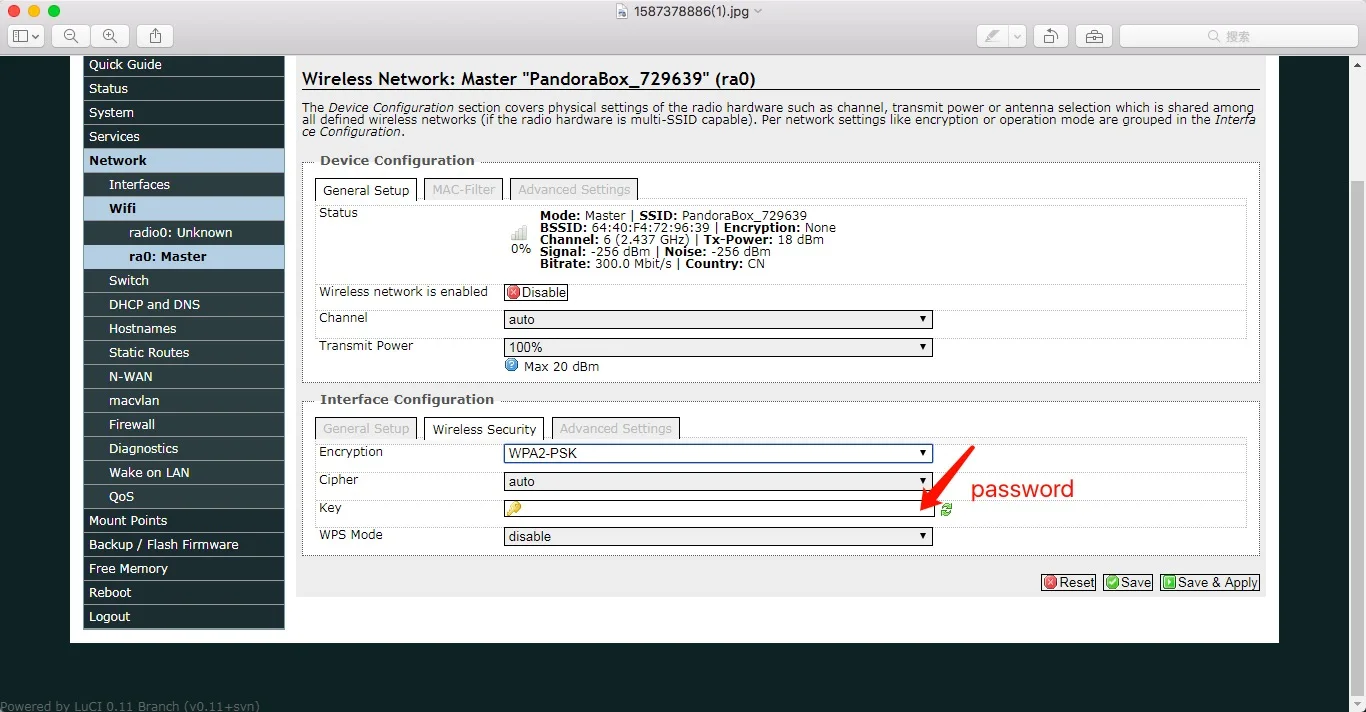Click the Highlight pen tool
Screen dimensions: 1366x712
click(992, 36)
